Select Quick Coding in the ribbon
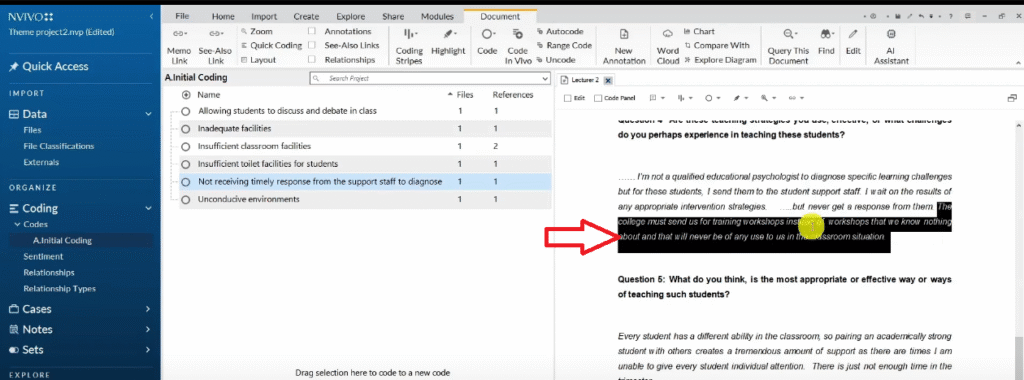Viewport: 1024px width, 380px height. pyautogui.click(x=271, y=46)
